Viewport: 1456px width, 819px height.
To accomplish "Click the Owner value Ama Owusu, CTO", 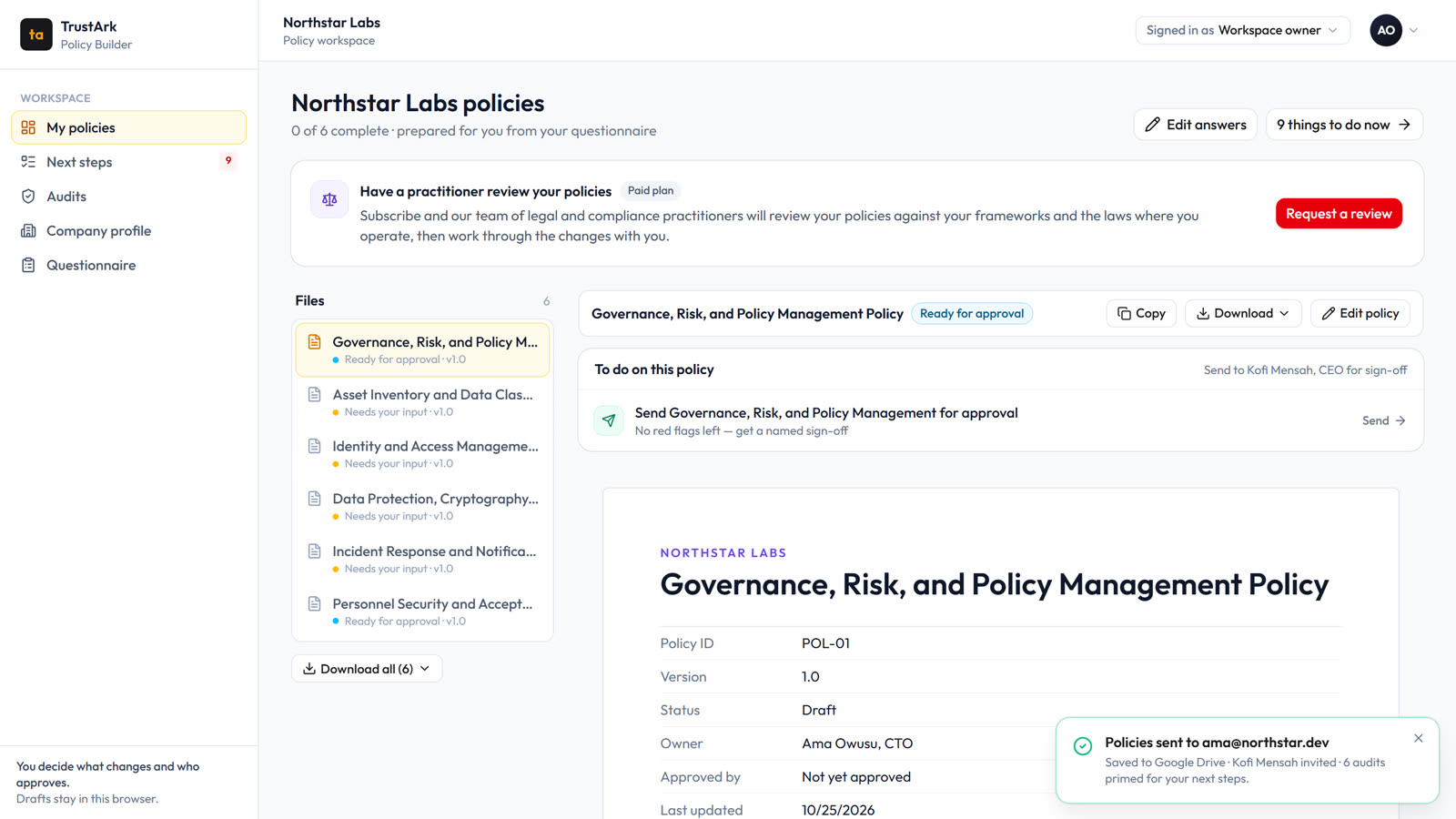I will click(857, 743).
